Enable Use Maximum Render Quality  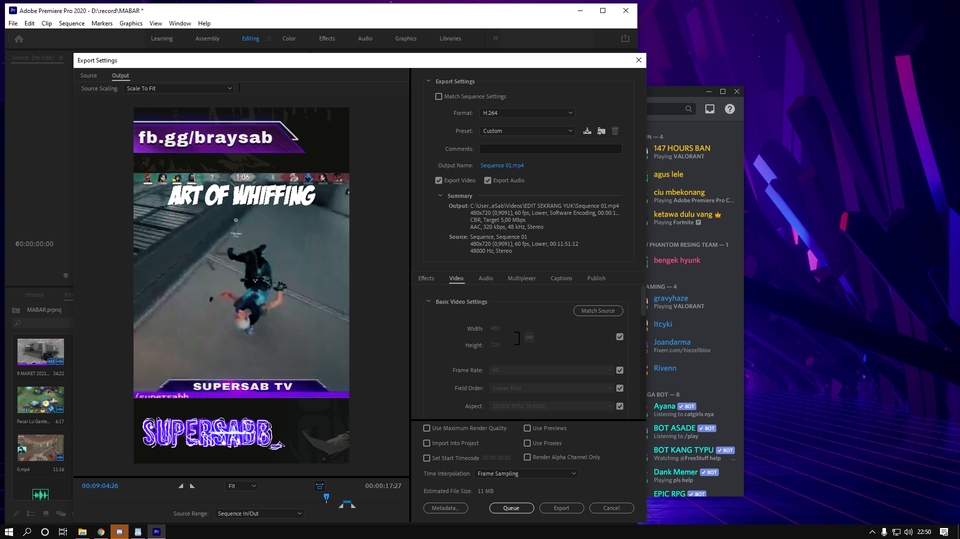click(427, 428)
